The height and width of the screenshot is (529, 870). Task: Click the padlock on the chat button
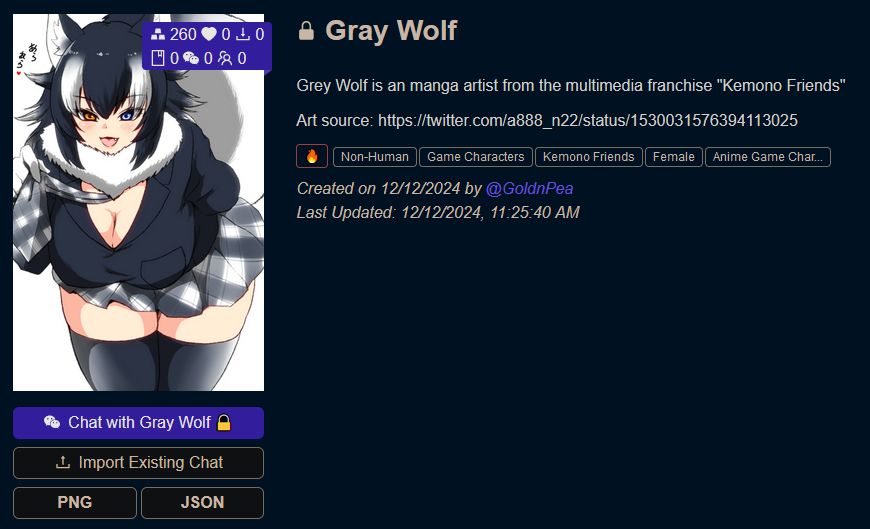pyautogui.click(x=224, y=422)
